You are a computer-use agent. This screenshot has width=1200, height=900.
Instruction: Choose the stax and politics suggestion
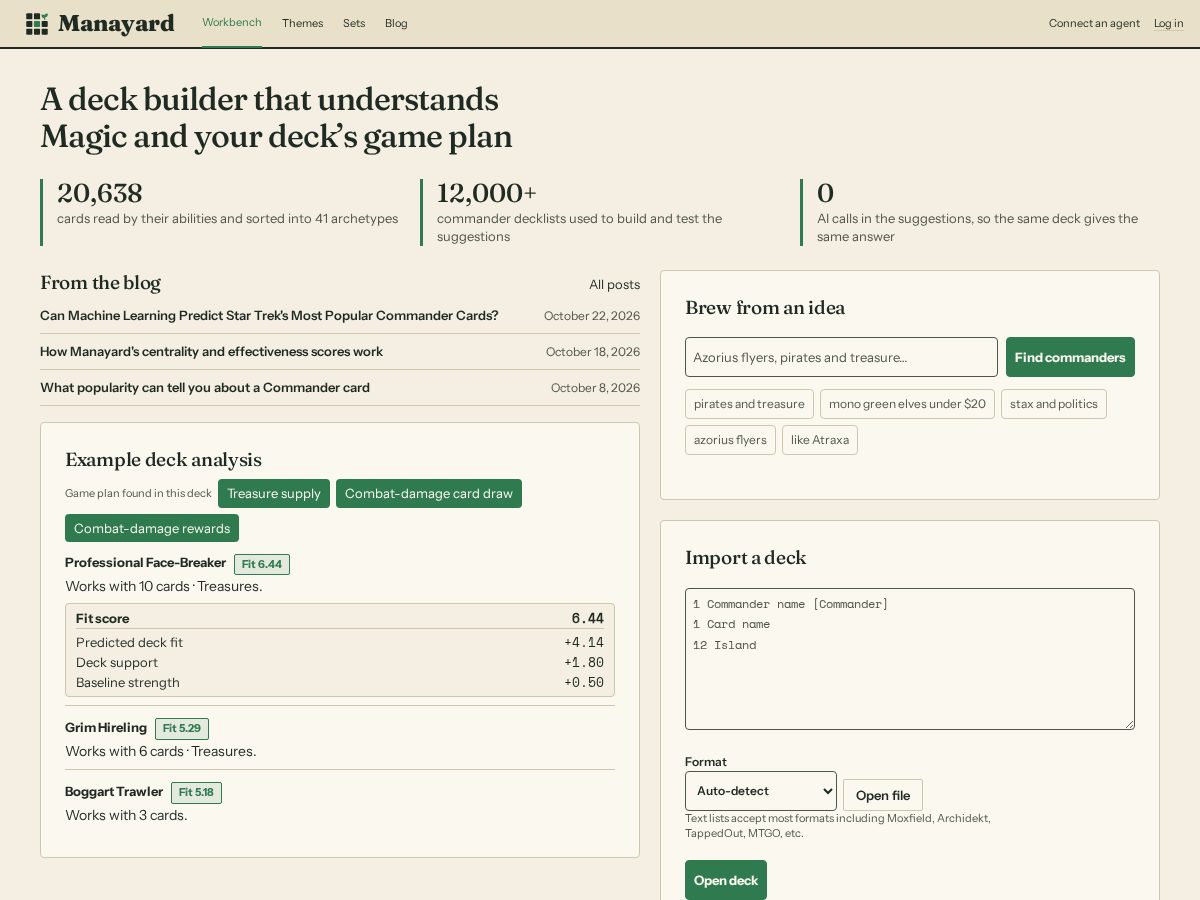[x=1054, y=404]
